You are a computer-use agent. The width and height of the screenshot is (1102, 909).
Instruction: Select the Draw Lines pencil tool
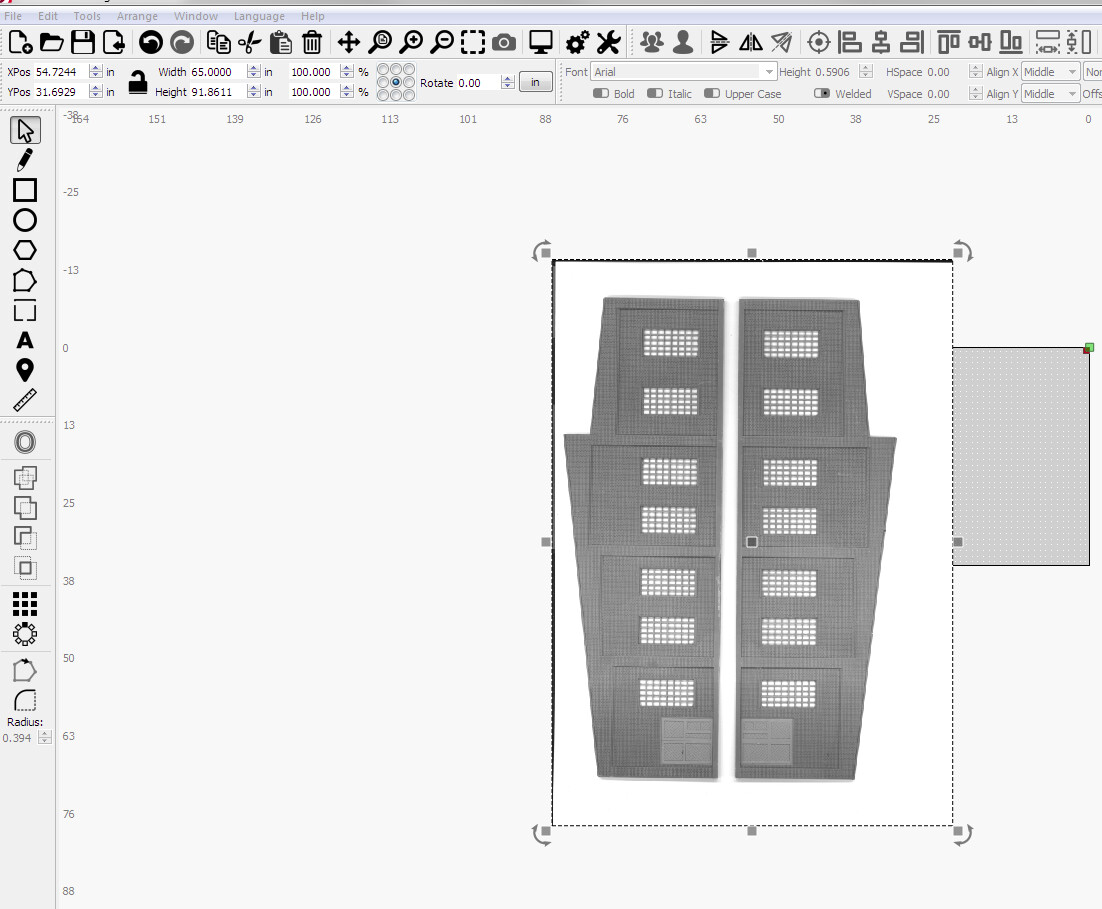tap(25, 160)
